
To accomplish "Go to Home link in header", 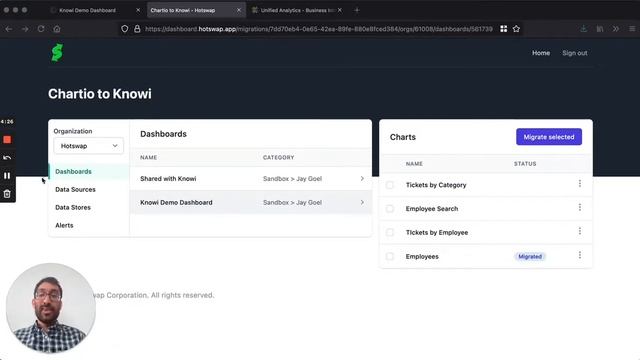I will [541, 53].
